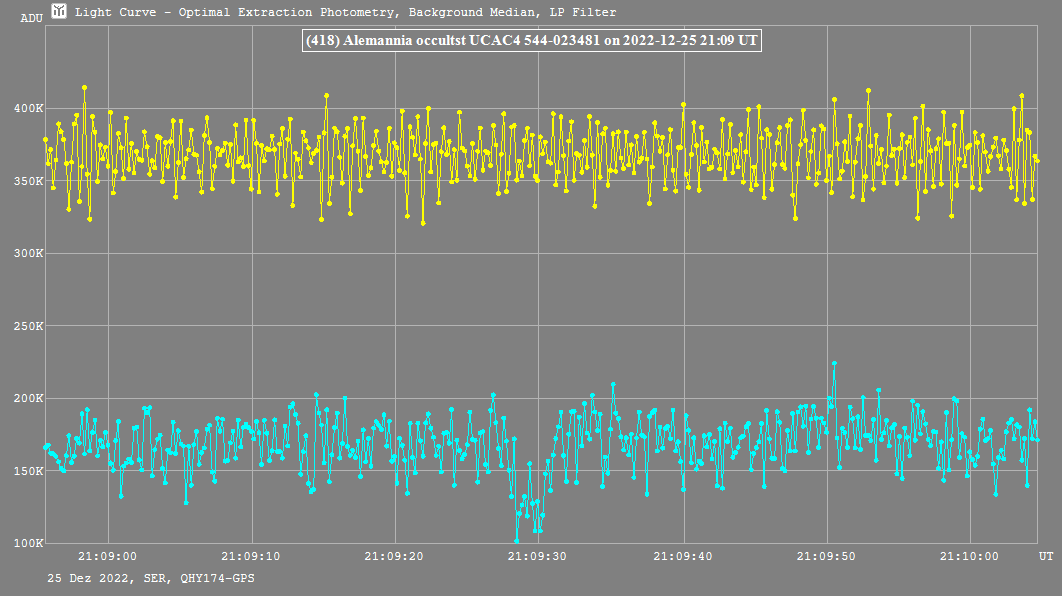The width and height of the screenshot is (1062, 596).
Task: Select the 21:09:10 time axis marker
Action: click(251, 556)
